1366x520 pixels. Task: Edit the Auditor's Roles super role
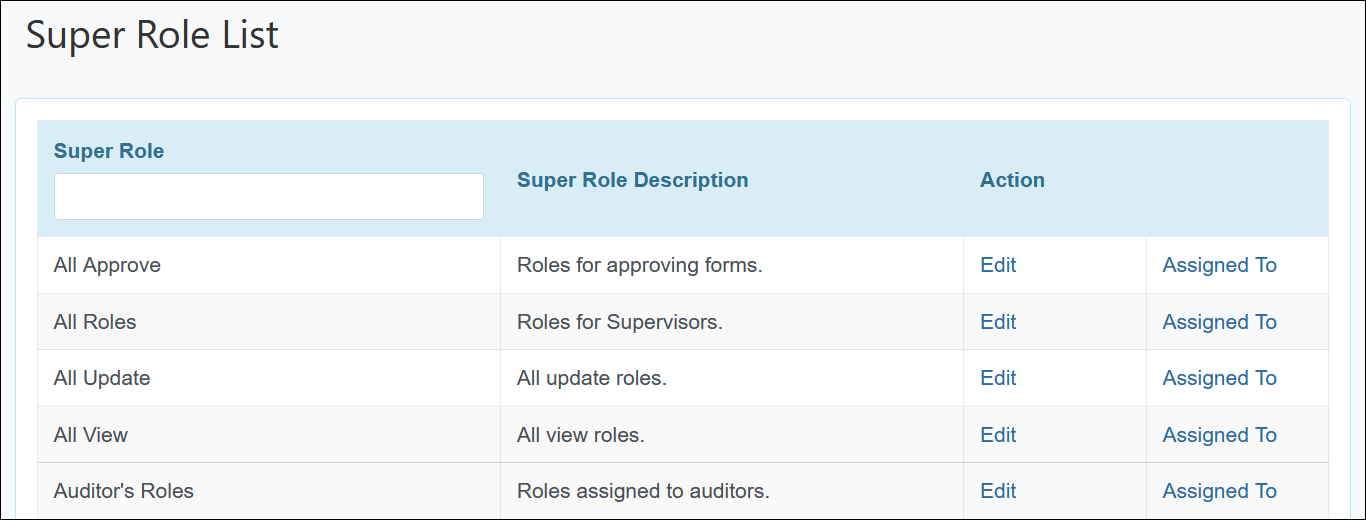click(998, 491)
